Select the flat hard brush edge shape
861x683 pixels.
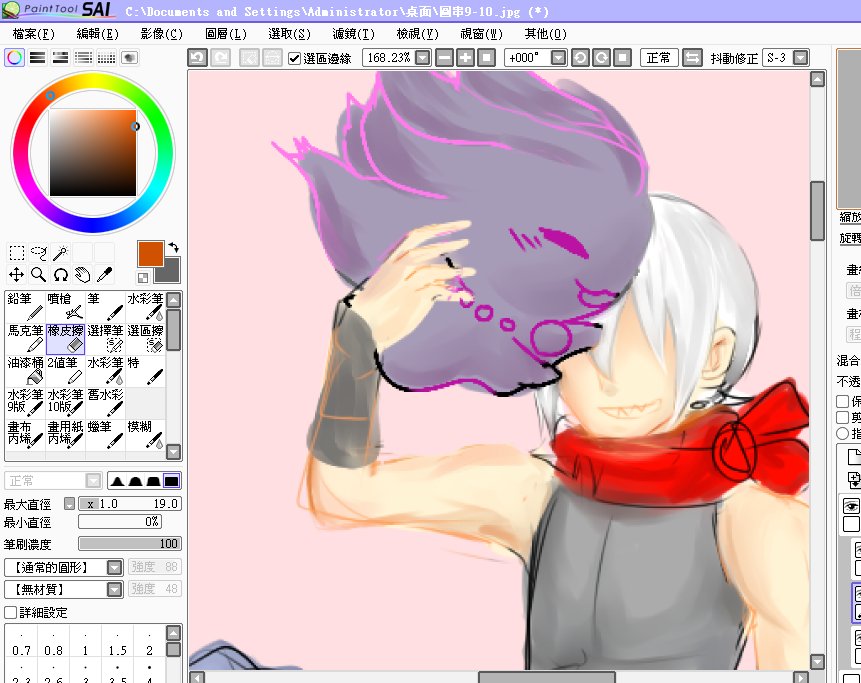coord(171,481)
